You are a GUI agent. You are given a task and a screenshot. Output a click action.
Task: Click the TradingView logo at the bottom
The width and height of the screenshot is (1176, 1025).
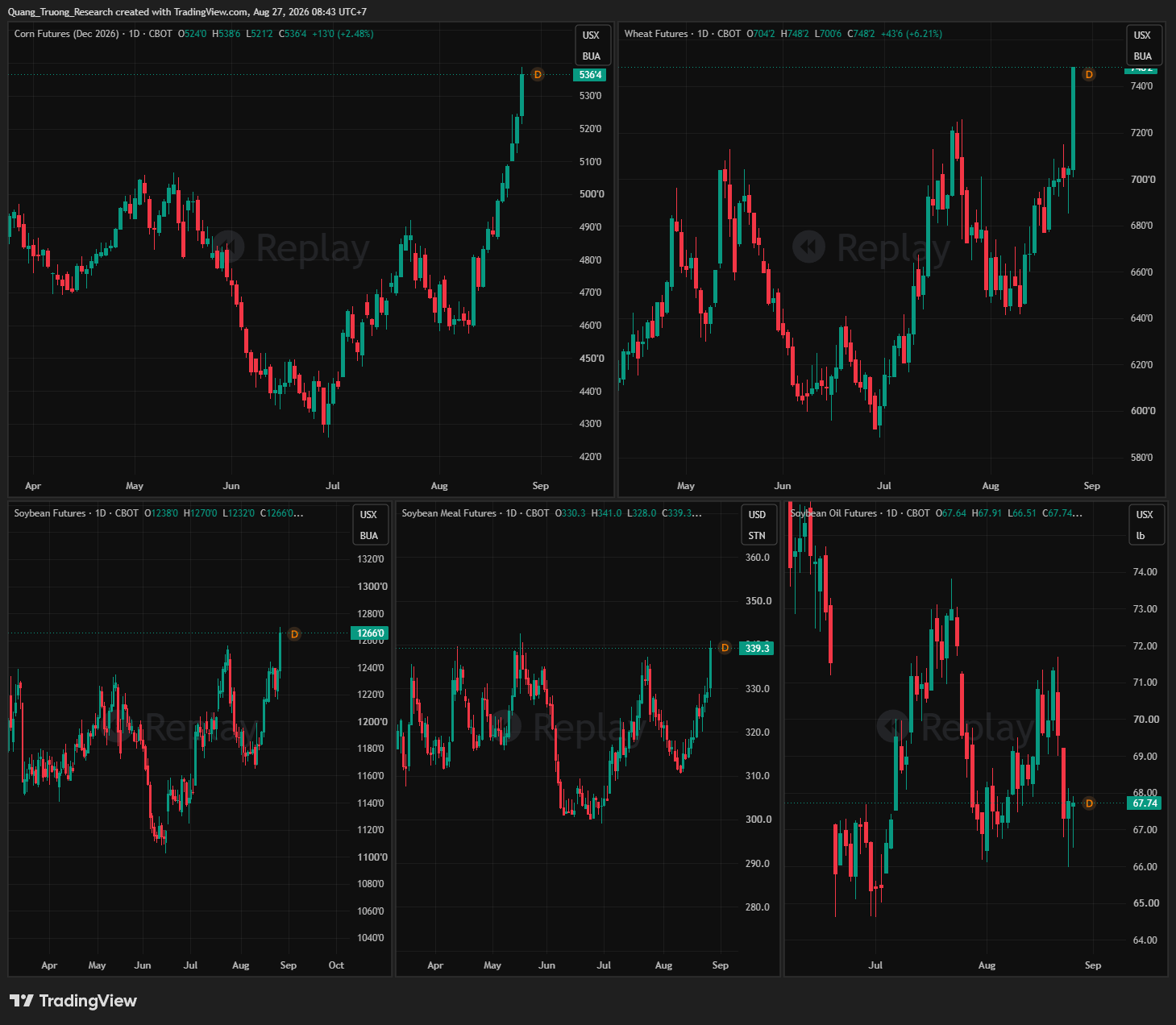[73, 1001]
